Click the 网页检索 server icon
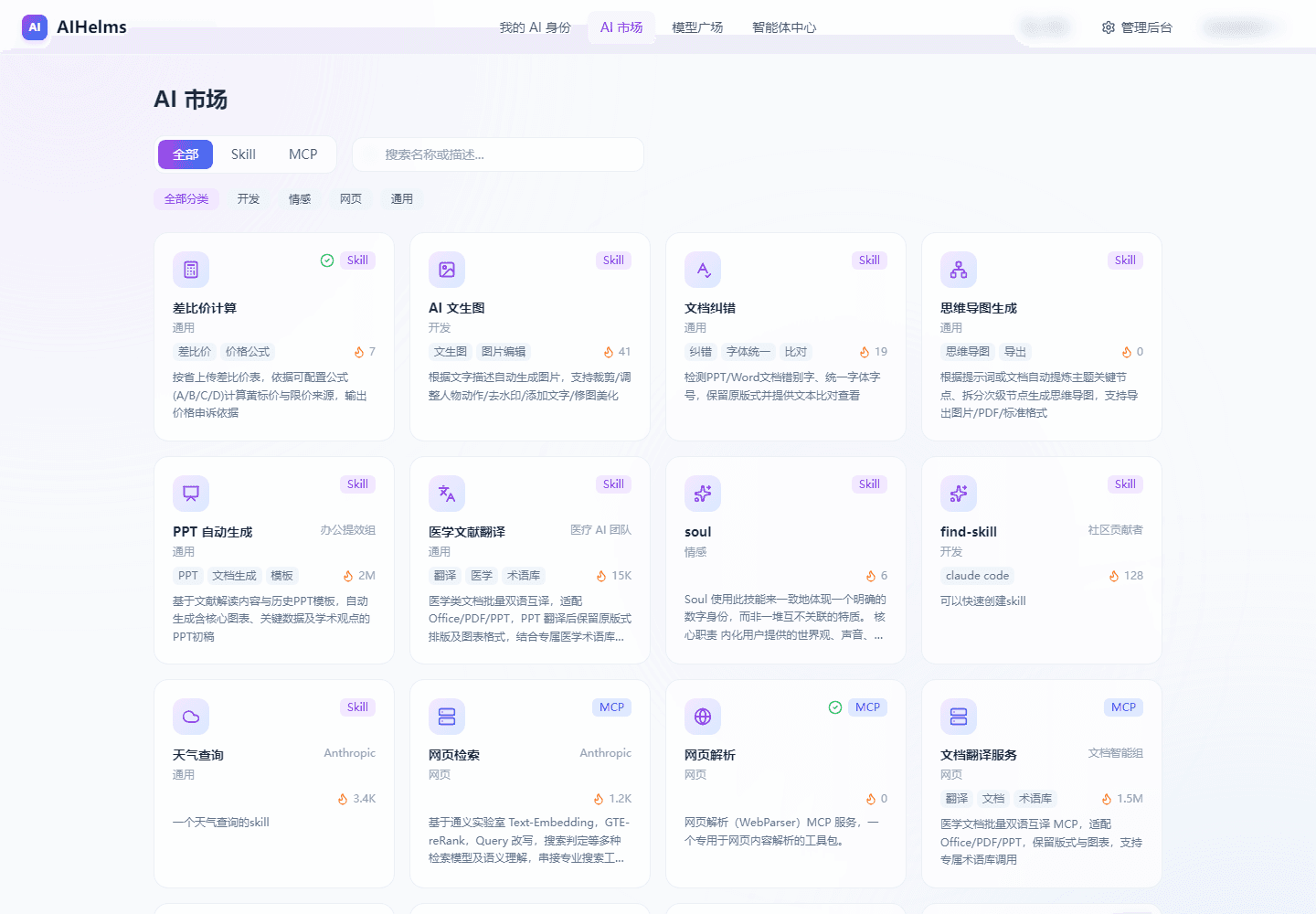The height and width of the screenshot is (914, 1316). click(x=447, y=717)
